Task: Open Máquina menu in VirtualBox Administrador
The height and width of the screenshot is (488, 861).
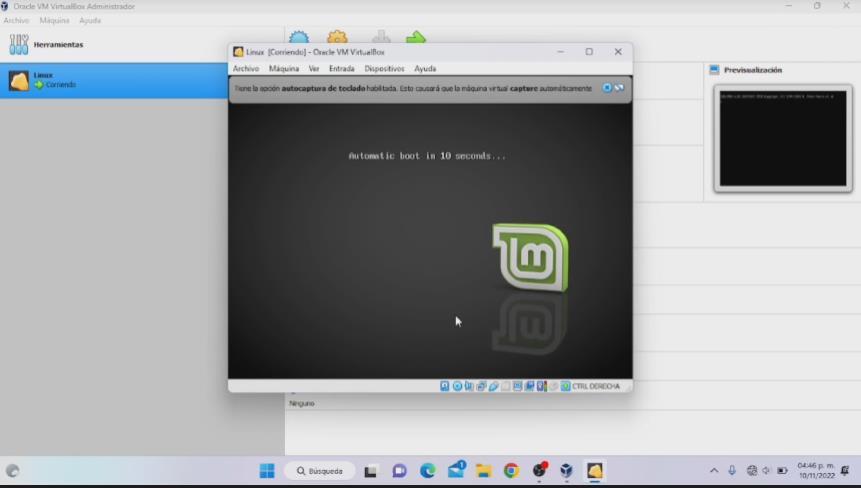Action: click(x=54, y=20)
